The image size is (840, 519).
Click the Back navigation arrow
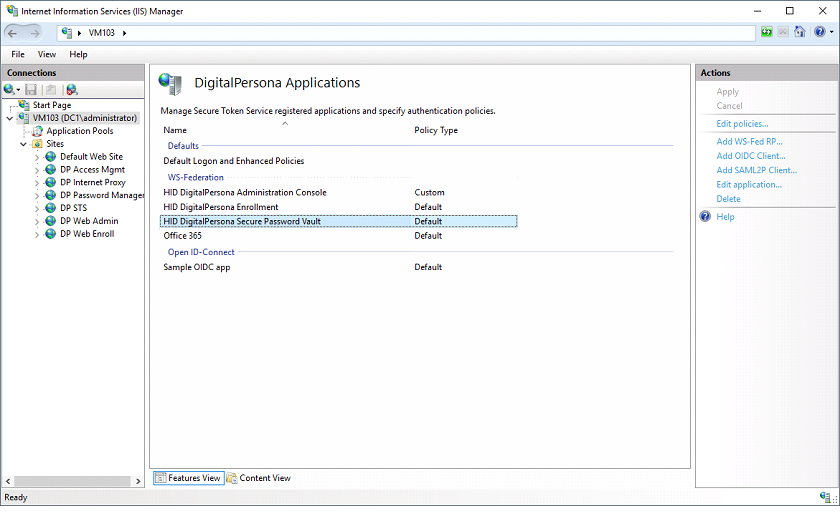(14, 33)
